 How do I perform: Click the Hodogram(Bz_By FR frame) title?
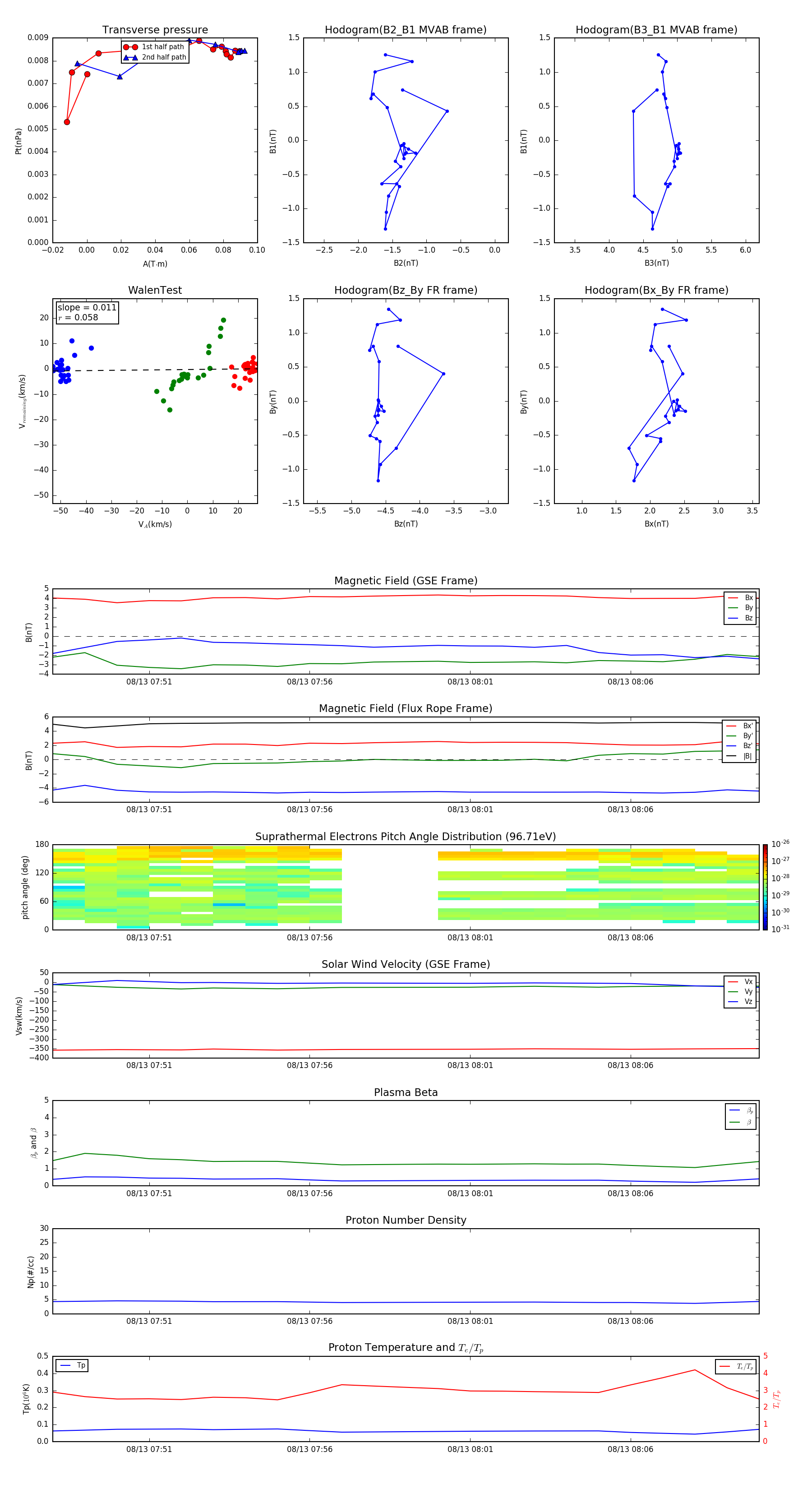406,290
